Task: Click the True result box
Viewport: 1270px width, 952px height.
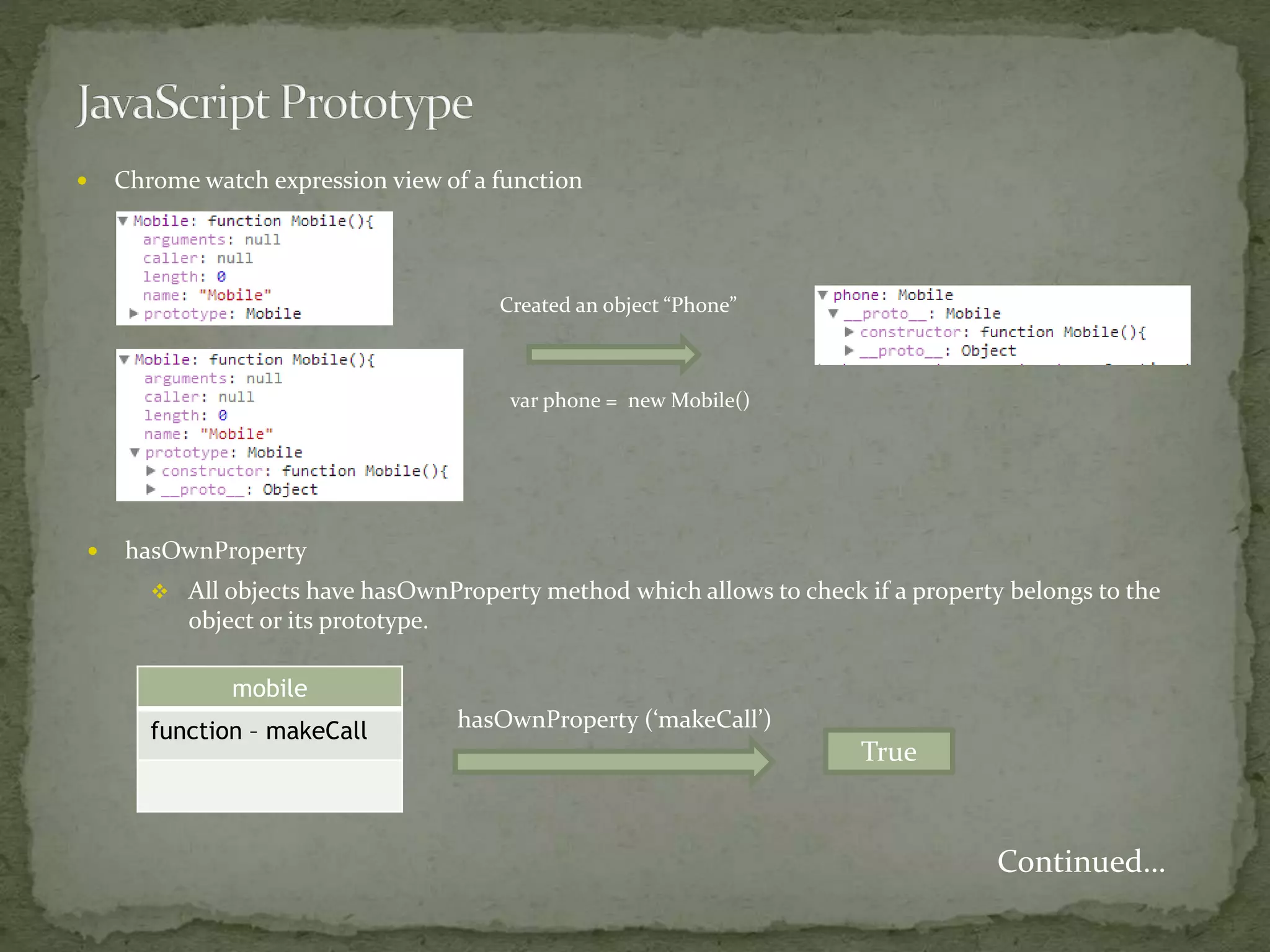Action: point(889,751)
